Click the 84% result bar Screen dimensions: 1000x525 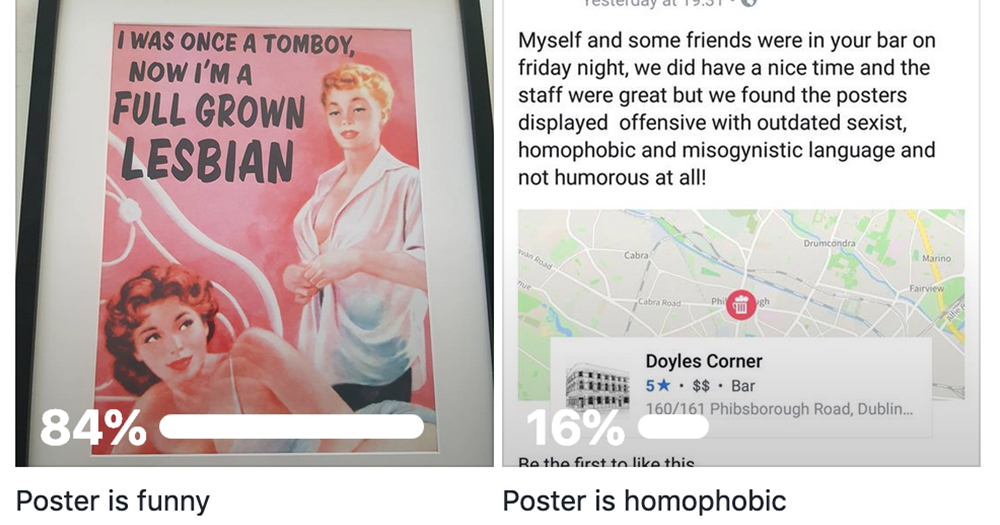click(x=291, y=427)
